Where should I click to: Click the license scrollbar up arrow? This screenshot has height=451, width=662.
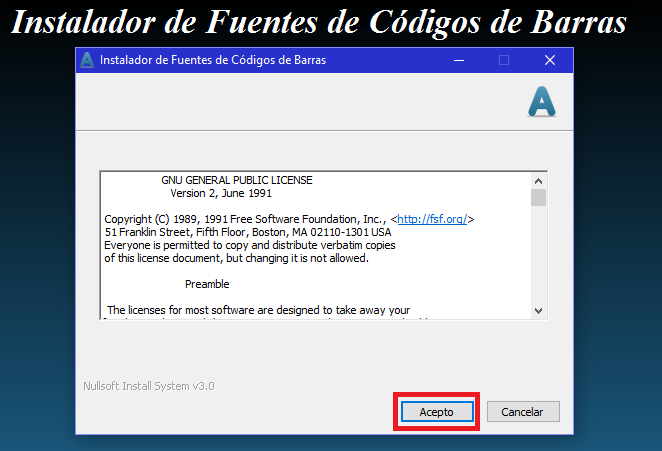pyautogui.click(x=539, y=180)
